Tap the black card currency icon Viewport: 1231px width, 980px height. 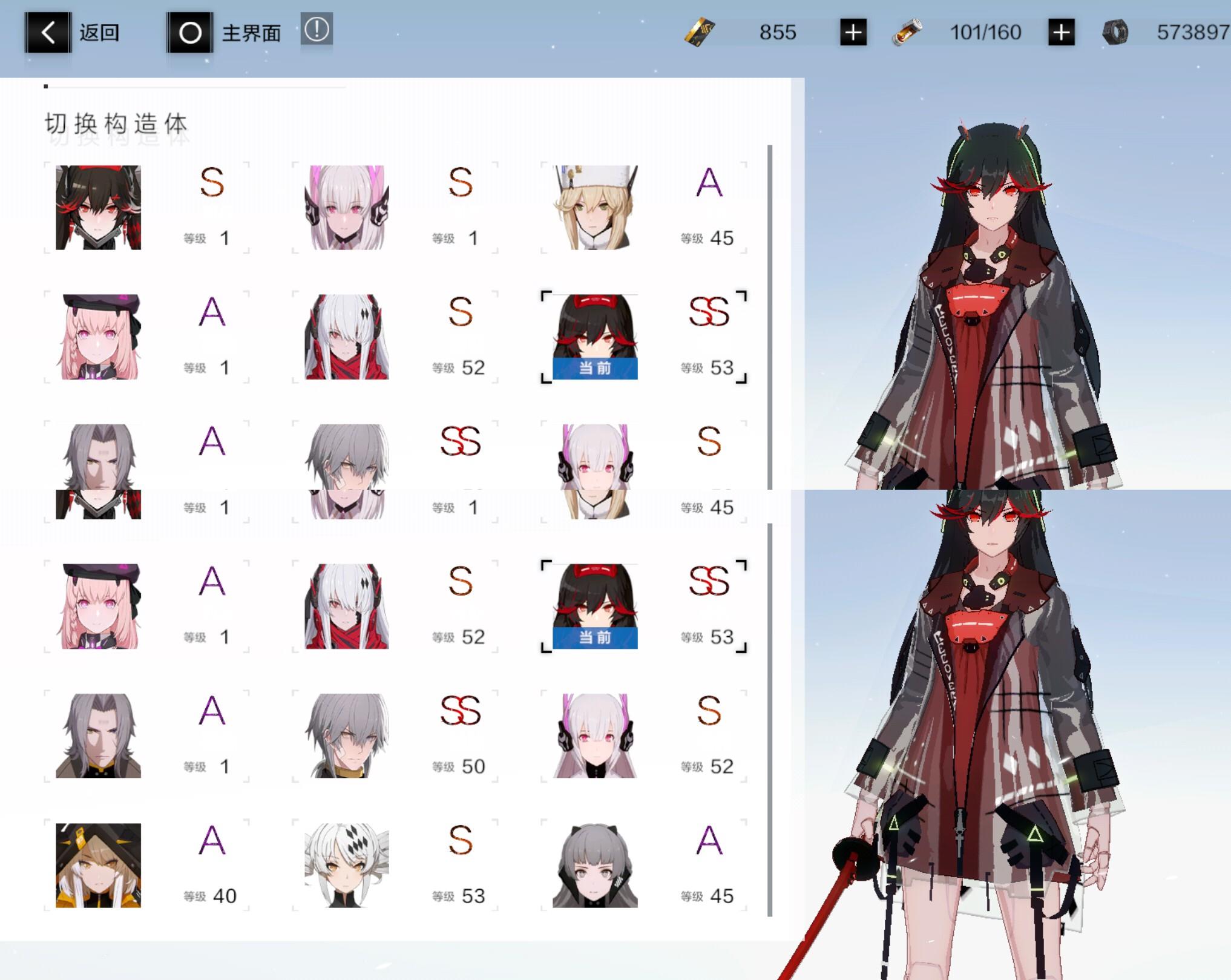[699, 32]
